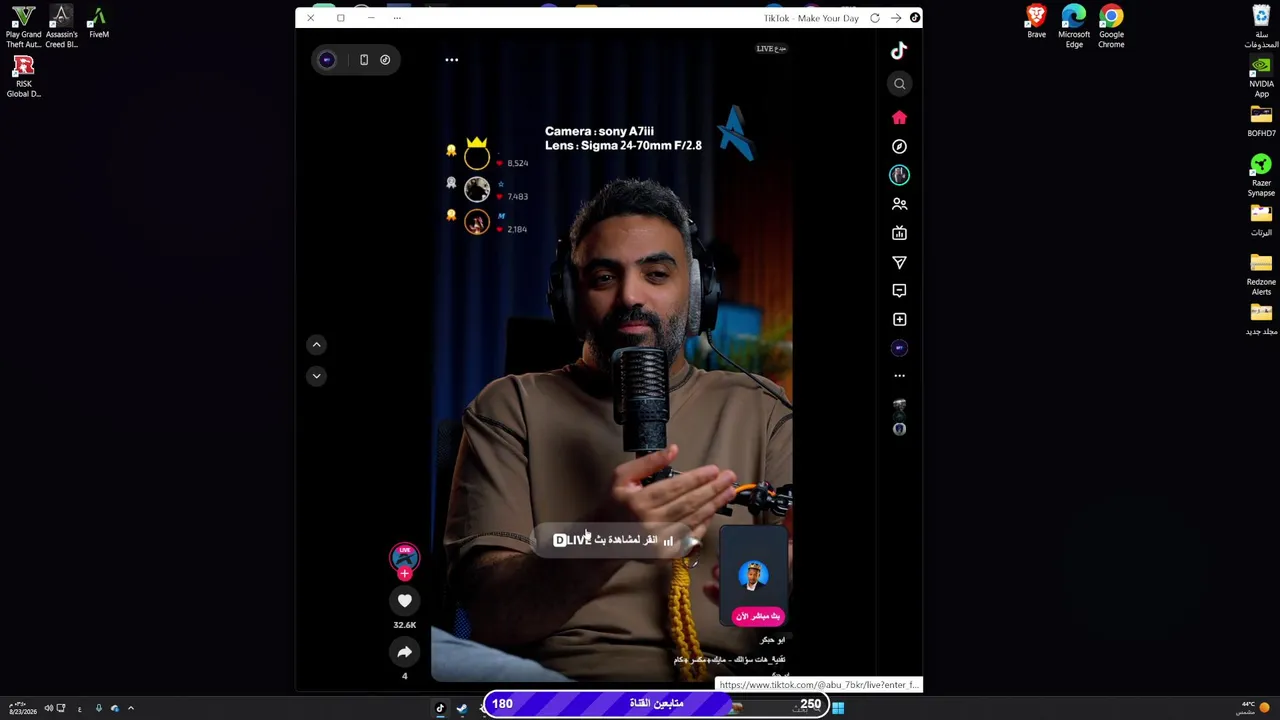Screen dimensions: 1280x720
Task: Show hidden system tray icons
Action: [x=130, y=708]
